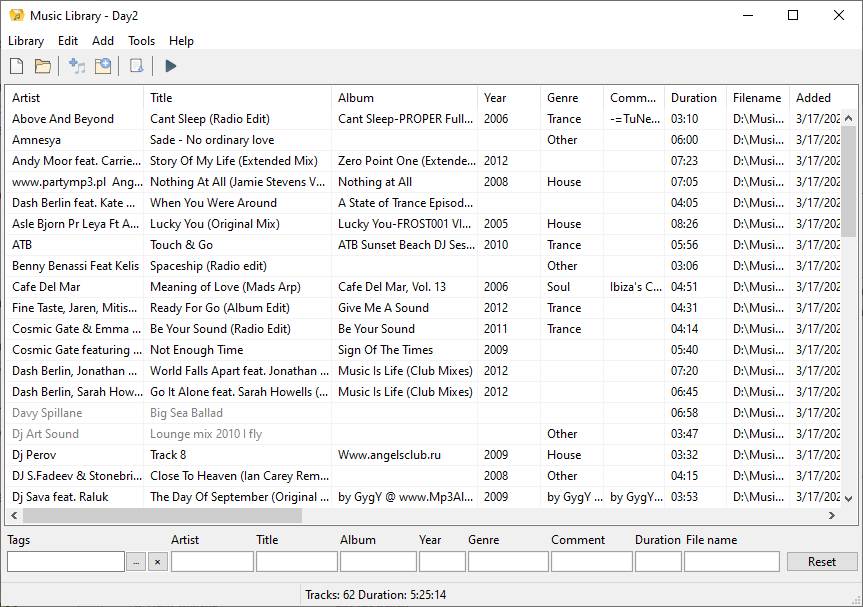Click the Open library folder icon

tap(42, 66)
